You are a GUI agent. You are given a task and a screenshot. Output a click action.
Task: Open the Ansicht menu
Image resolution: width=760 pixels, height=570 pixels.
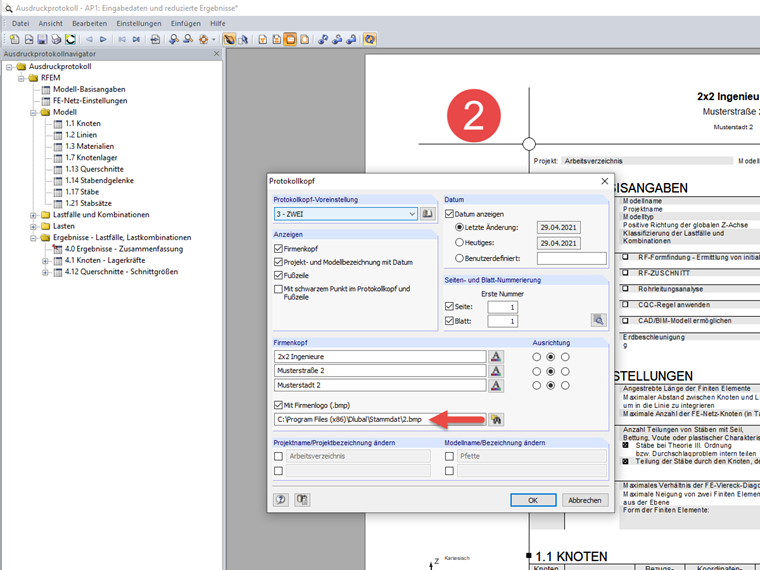click(x=50, y=23)
